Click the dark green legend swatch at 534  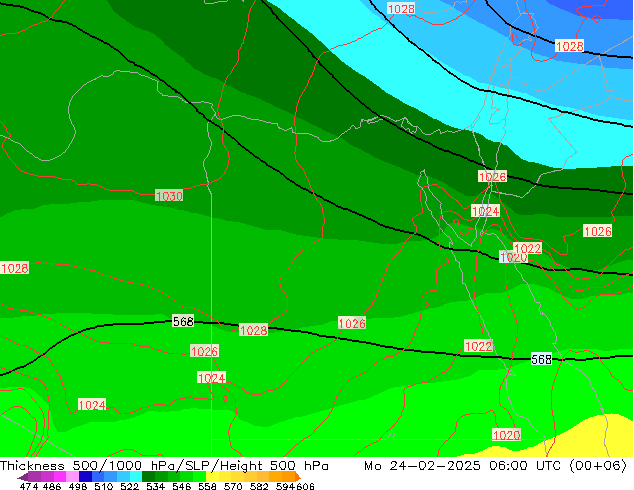pos(148,476)
